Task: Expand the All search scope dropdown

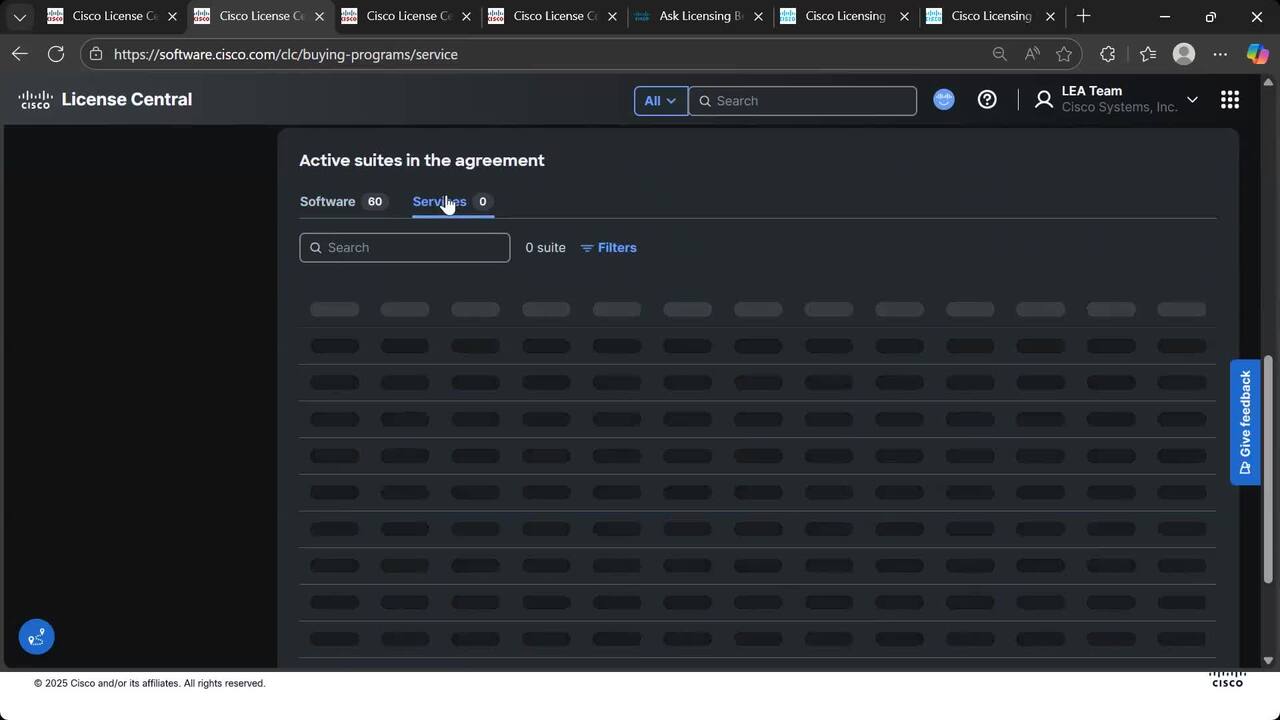Action: 660,101
